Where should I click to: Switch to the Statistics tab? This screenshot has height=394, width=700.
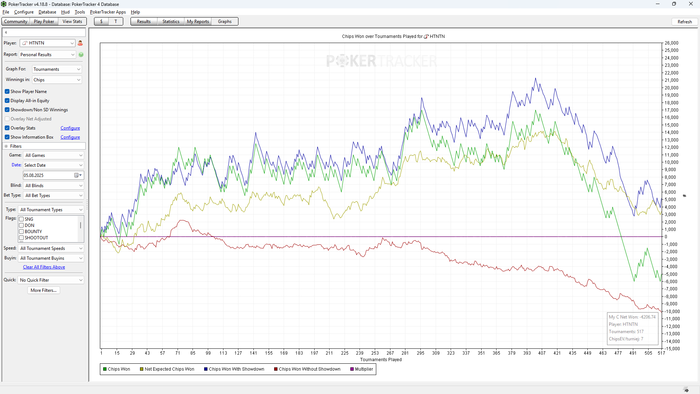tap(171, 21)
